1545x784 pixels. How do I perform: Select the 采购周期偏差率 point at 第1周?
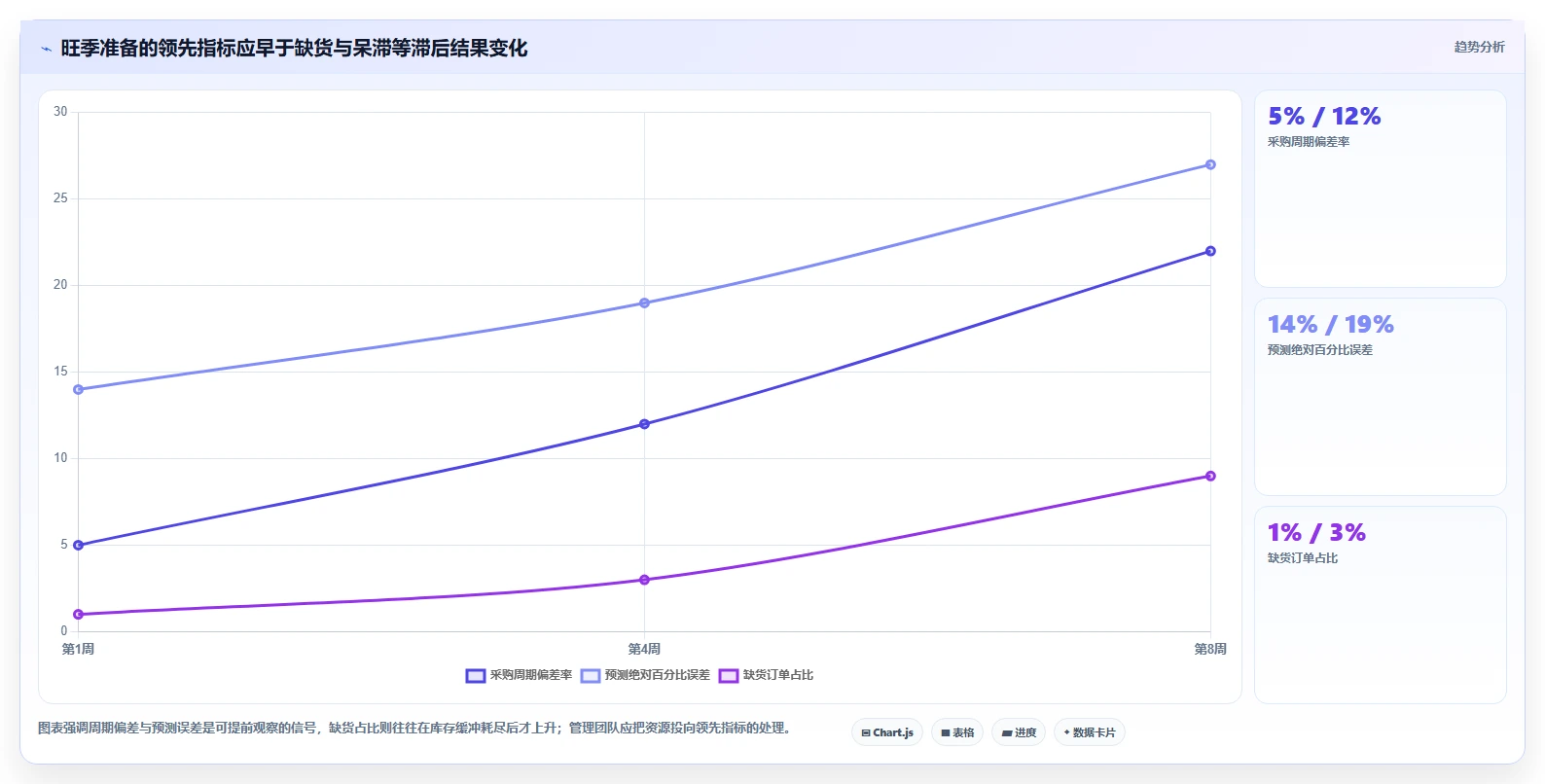click(x=78, y=545)
